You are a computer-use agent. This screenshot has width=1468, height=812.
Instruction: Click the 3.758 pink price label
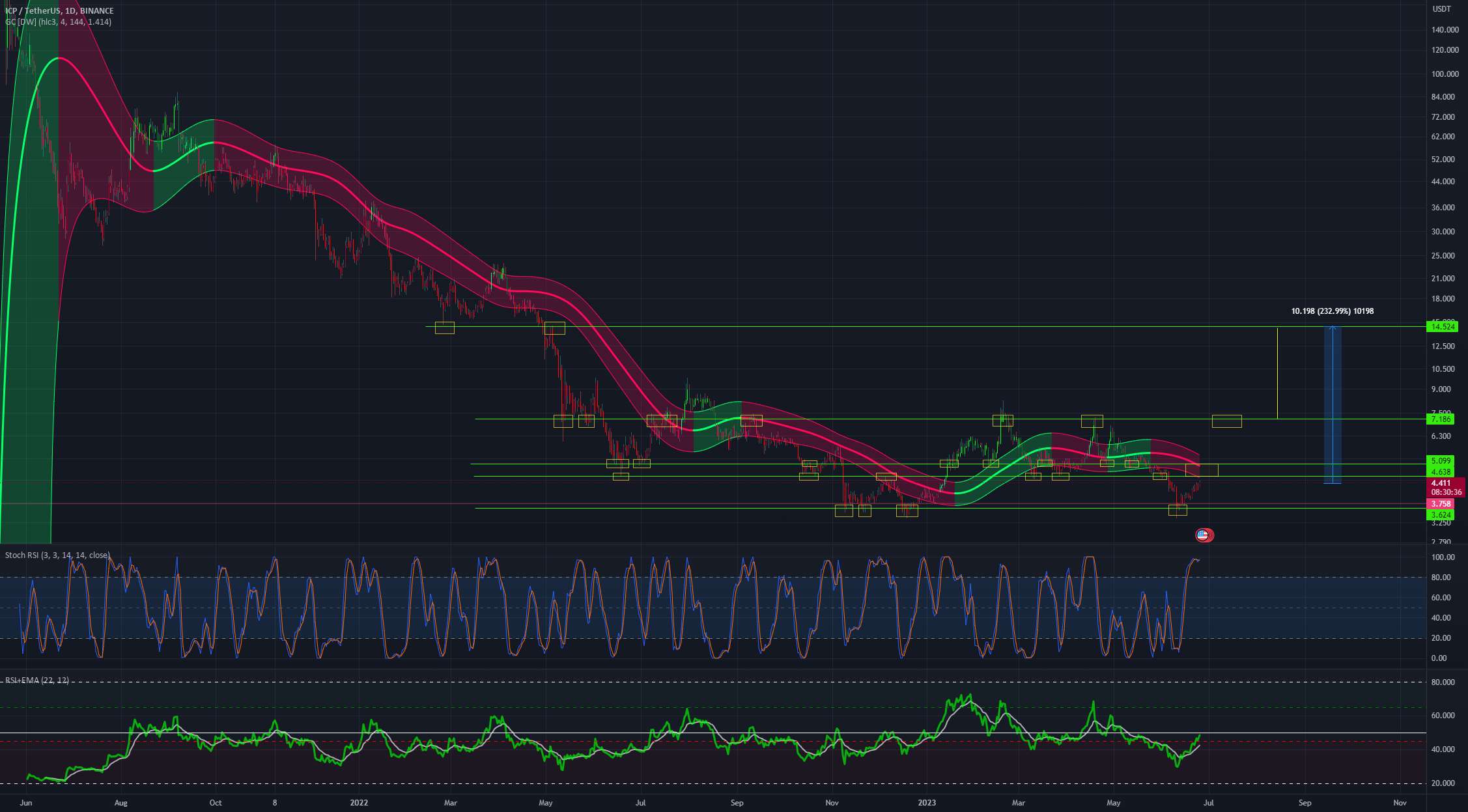1440,503
